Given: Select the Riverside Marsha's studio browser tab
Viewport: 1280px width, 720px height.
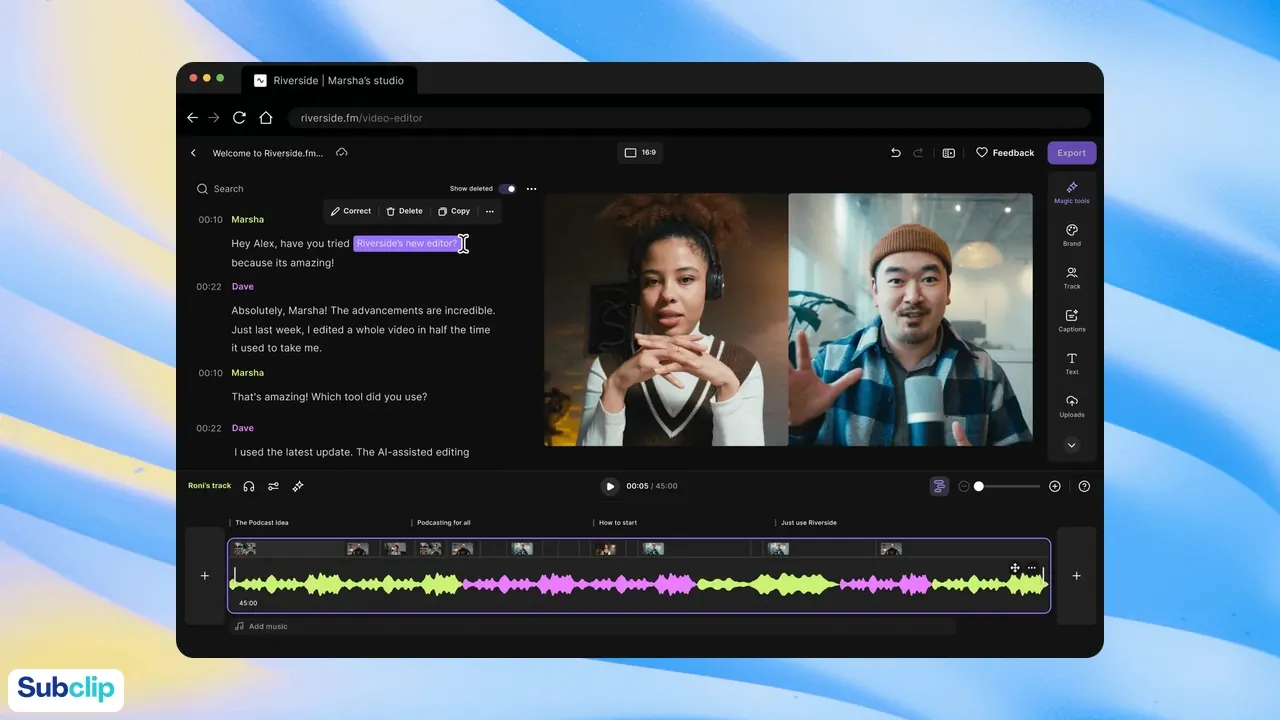Looking at the screenshot, I should (x=330, y=80).
